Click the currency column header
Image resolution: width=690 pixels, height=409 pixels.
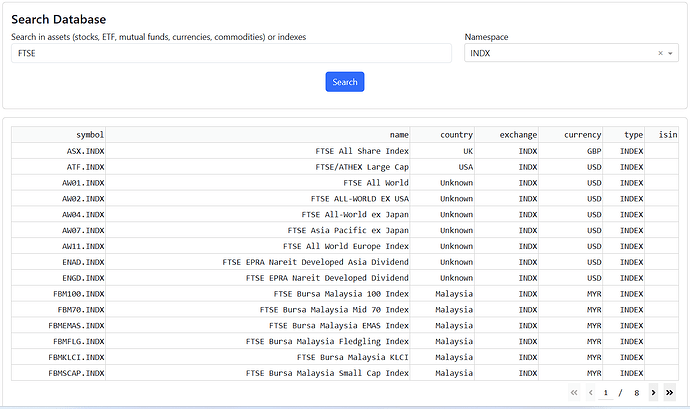(572, 135)
